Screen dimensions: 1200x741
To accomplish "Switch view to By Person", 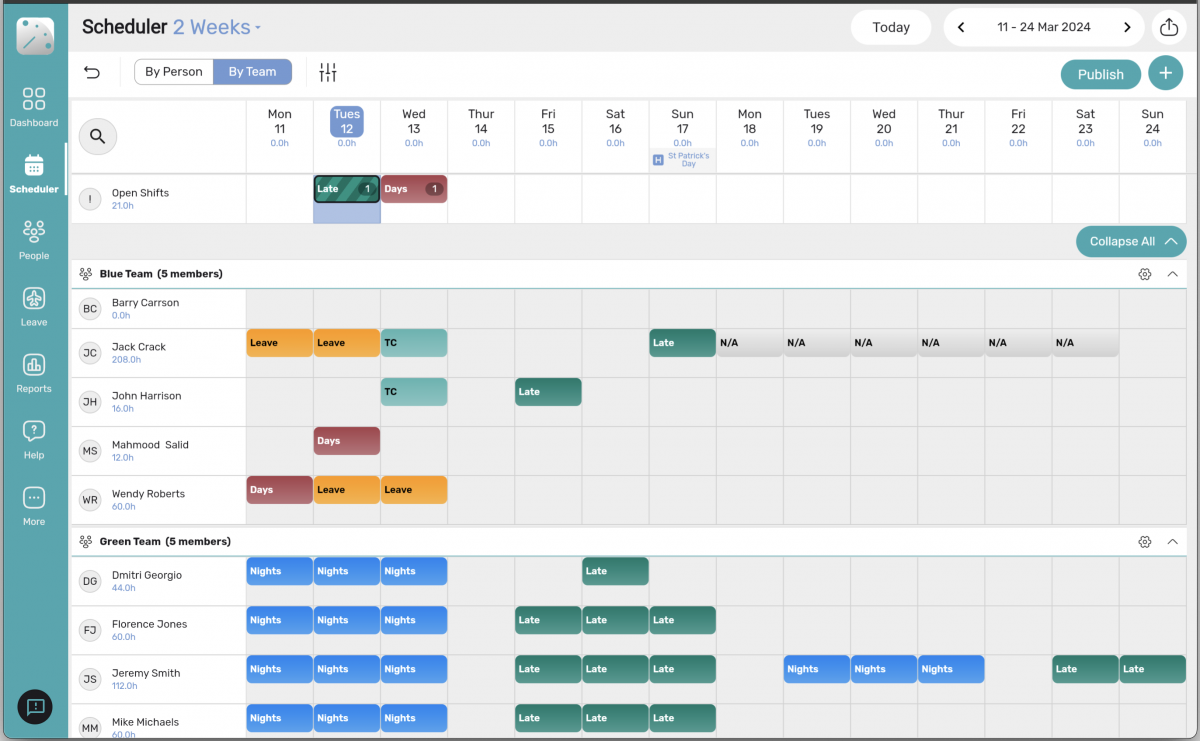I will (174, 72).
